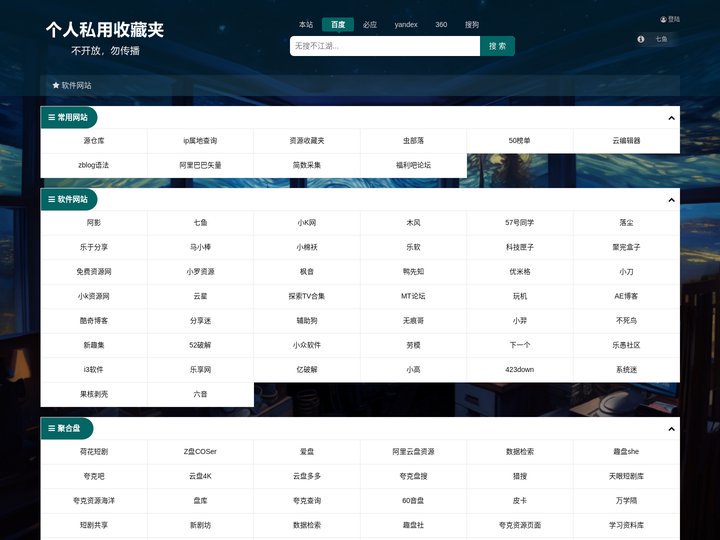This screenshot has height=540, width=720.
Task: Open the 不死鸟 link
Action: [x=626, y=321]
